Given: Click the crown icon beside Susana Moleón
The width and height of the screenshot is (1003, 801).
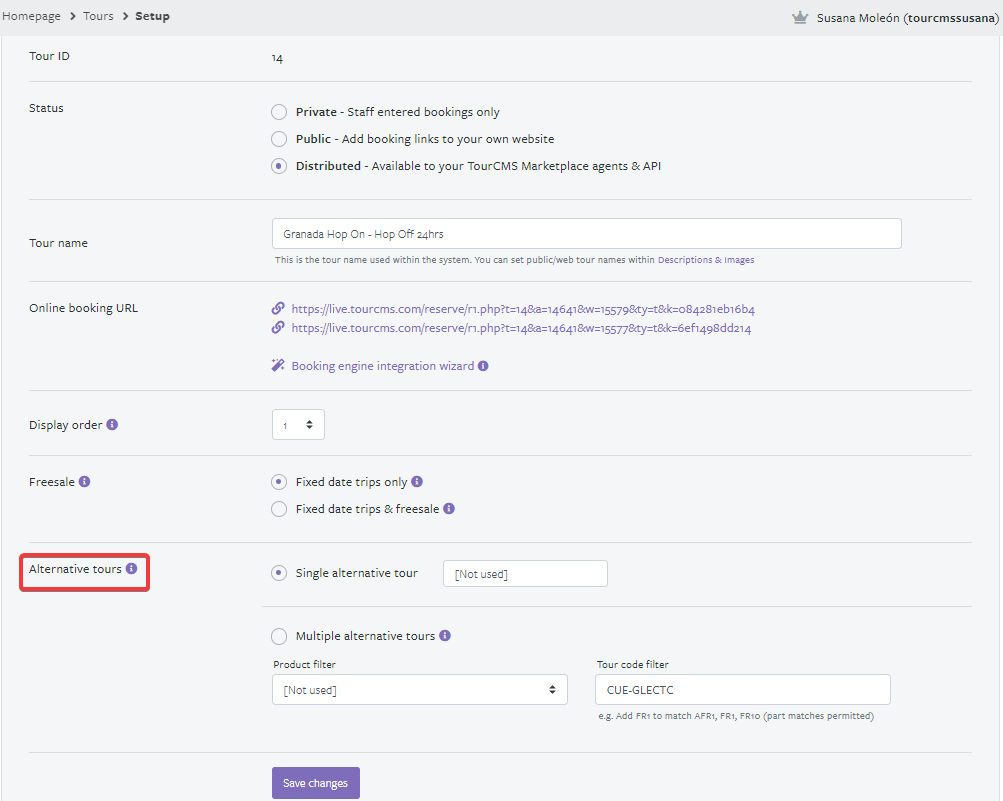Looking at the screenshot, I should point(800,18).
